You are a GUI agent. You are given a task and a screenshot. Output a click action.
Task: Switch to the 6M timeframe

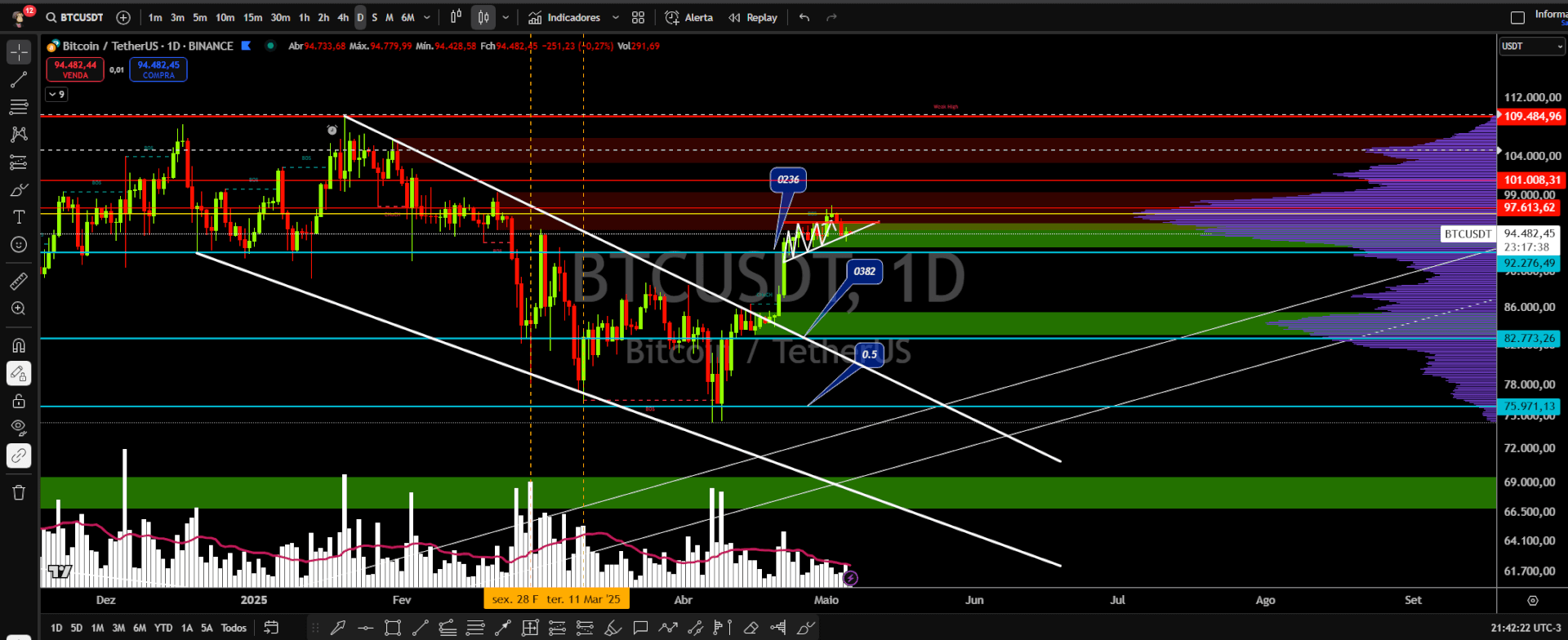(408, 17)
